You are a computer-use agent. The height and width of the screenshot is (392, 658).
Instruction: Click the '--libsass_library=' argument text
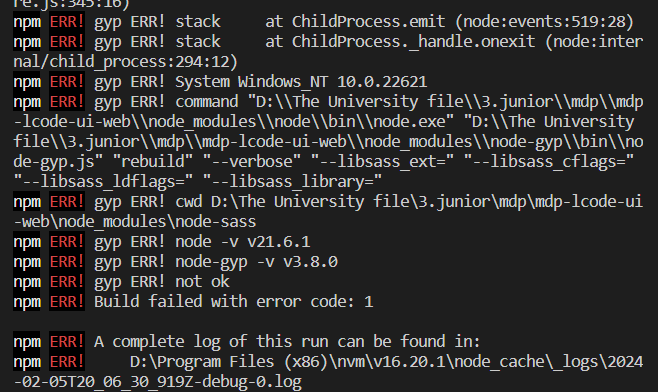coord(292,182)
